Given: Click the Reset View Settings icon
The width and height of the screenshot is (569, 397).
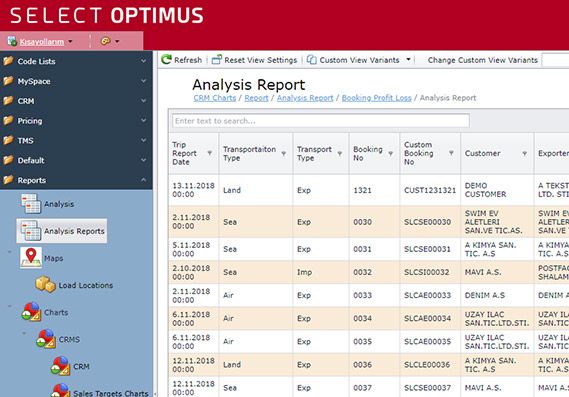Looking at the screenshot, I should pyautogui.click(x=217, y=60).
